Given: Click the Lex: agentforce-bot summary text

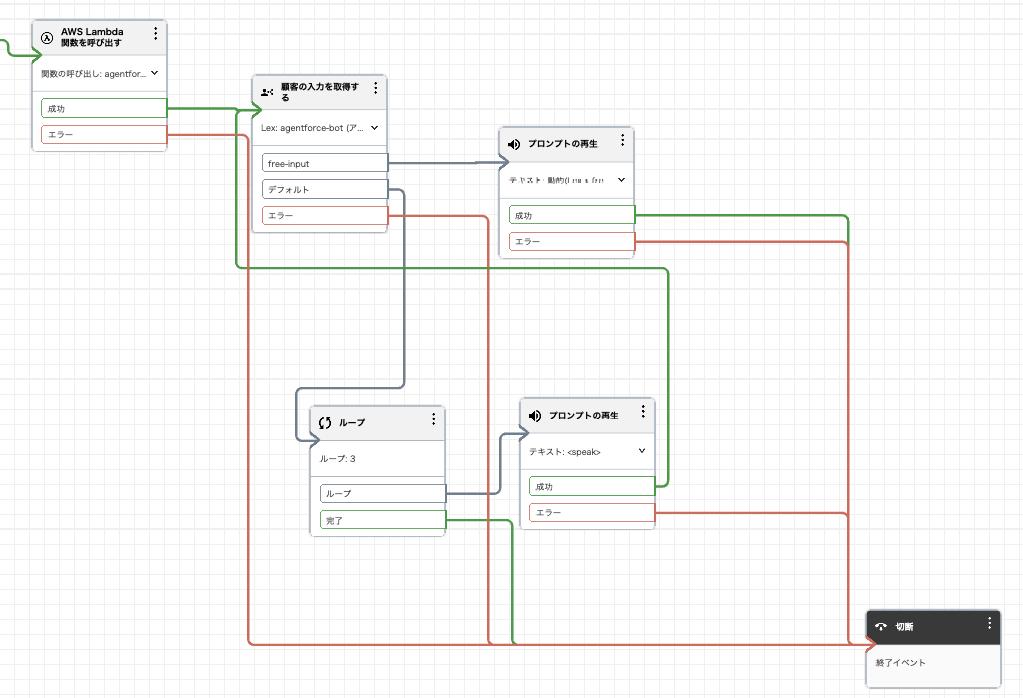Looking at the screenshot, I should [x=312, y=128].
